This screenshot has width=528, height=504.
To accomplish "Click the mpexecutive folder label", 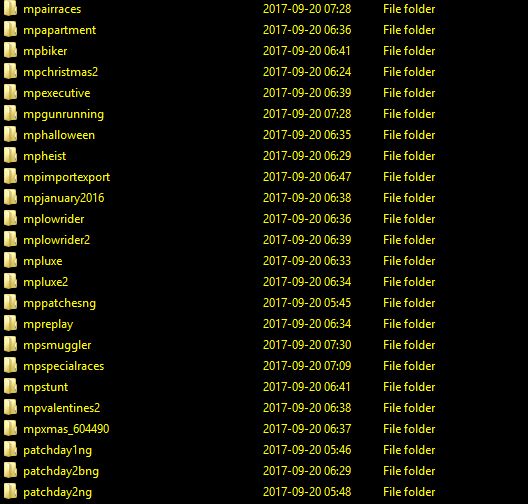I will coord(57,93).
